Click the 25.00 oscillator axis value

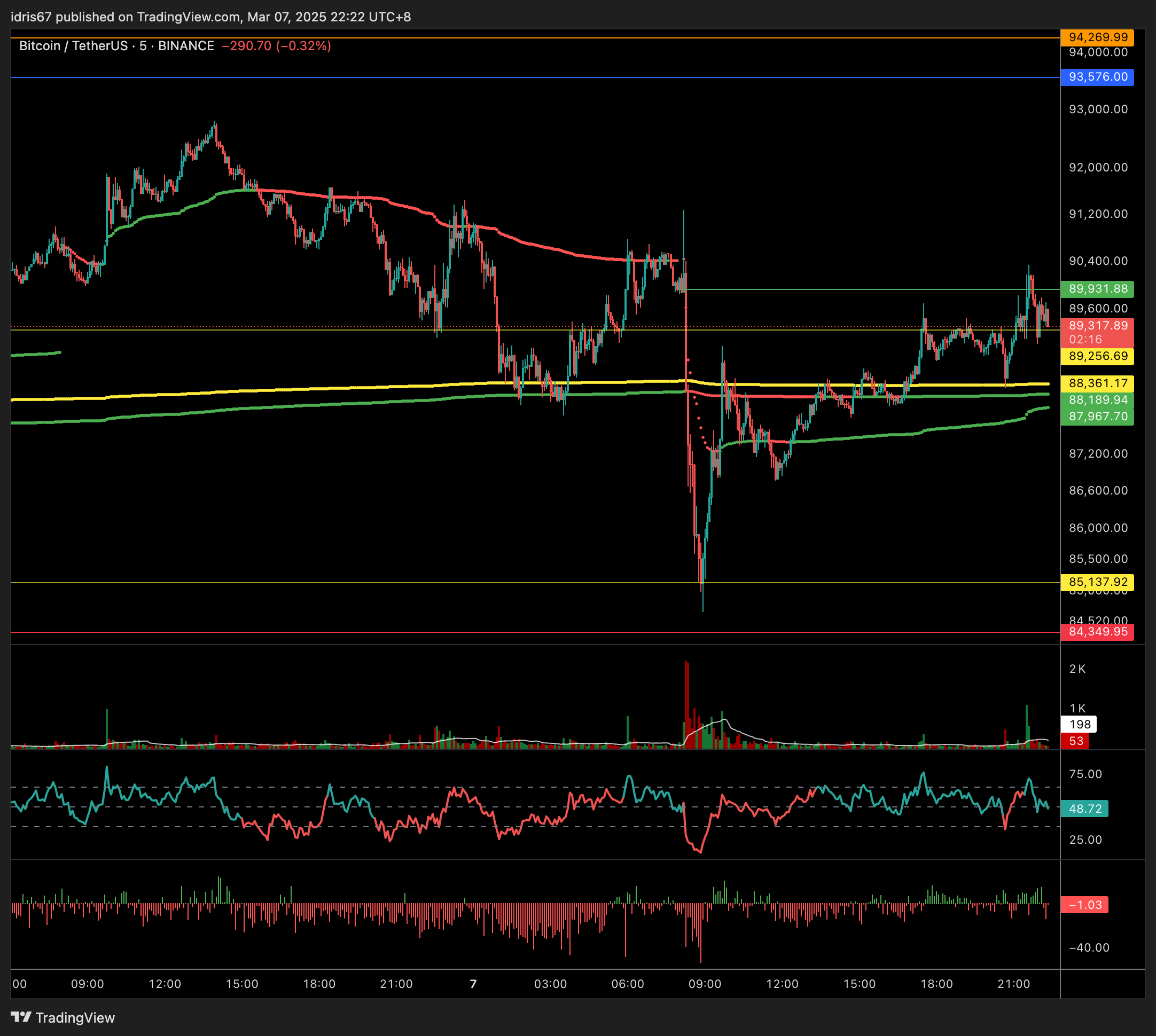1085,839
